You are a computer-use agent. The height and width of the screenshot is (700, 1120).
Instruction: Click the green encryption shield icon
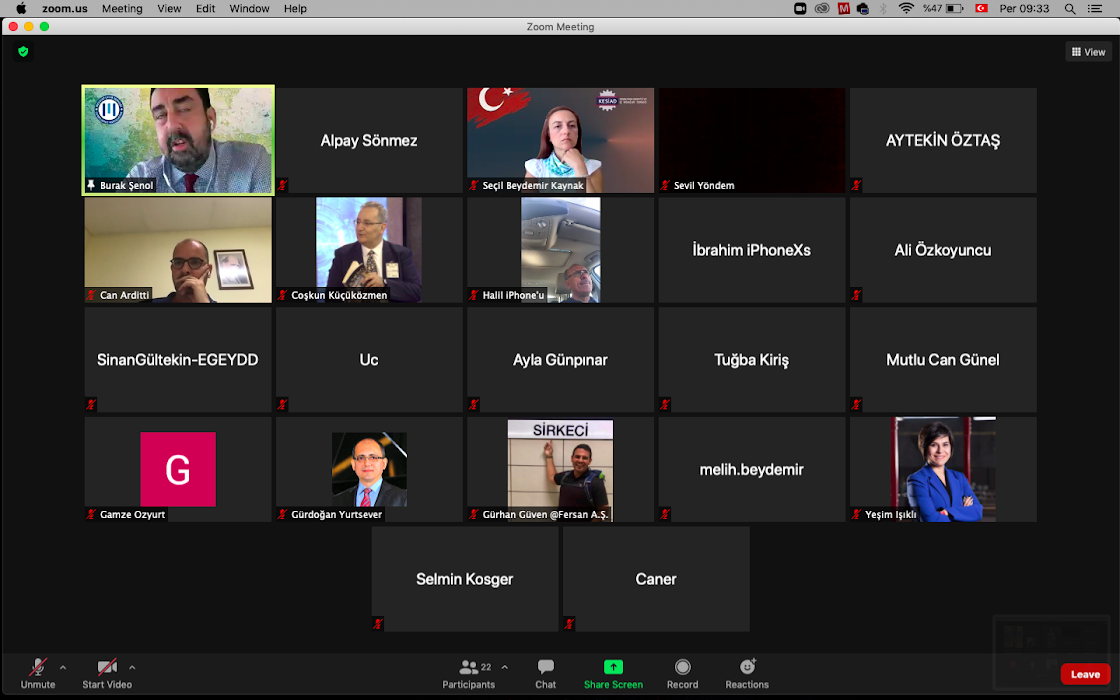pyautogui.click(x=23, y=52)
